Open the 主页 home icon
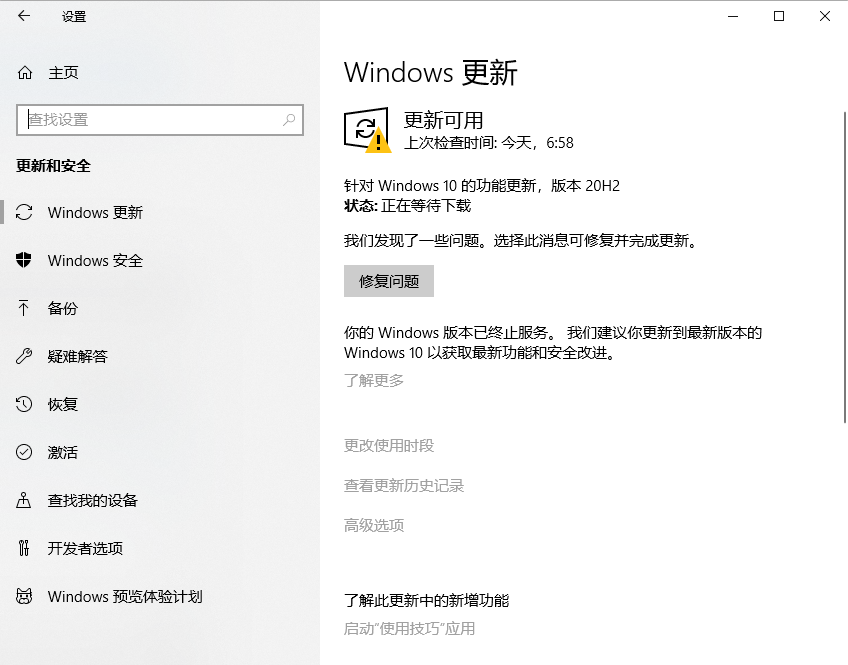 pos(25,72)
